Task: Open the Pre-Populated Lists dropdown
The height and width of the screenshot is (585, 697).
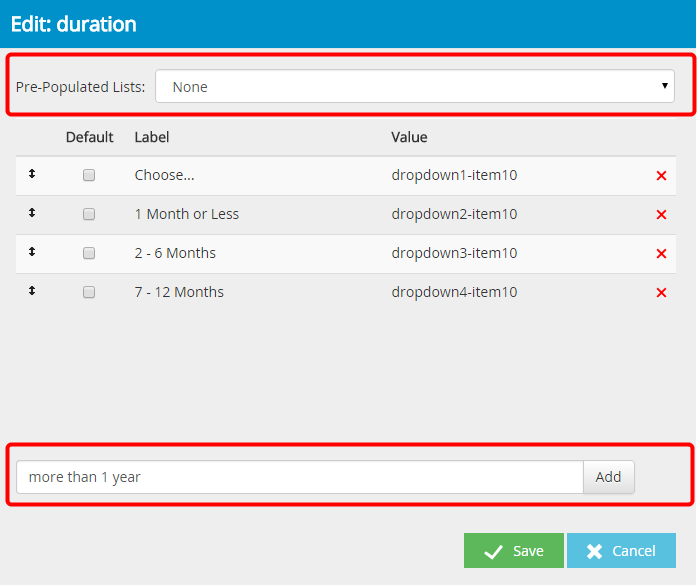Action: (414, 87)
